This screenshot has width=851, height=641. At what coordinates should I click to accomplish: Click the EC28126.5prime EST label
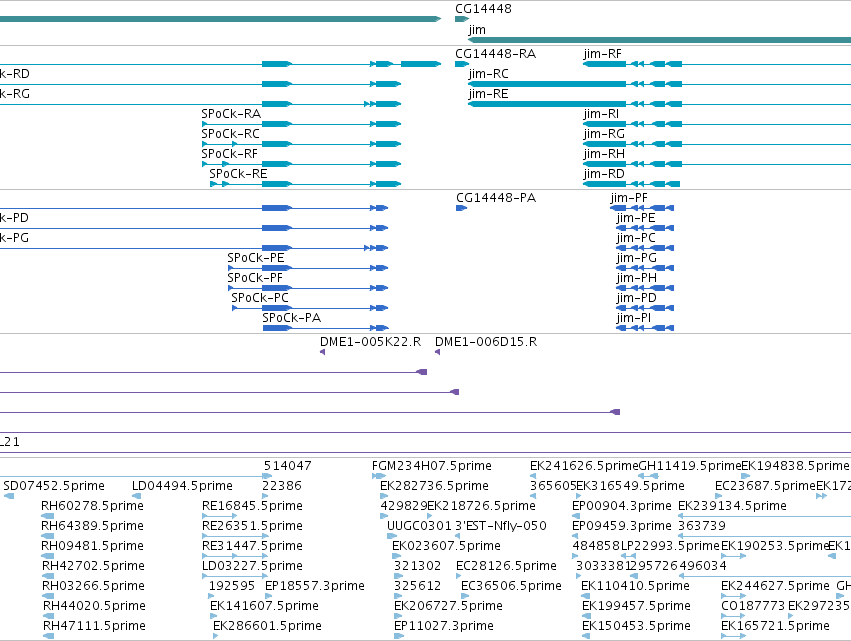[x=506, y=567]
